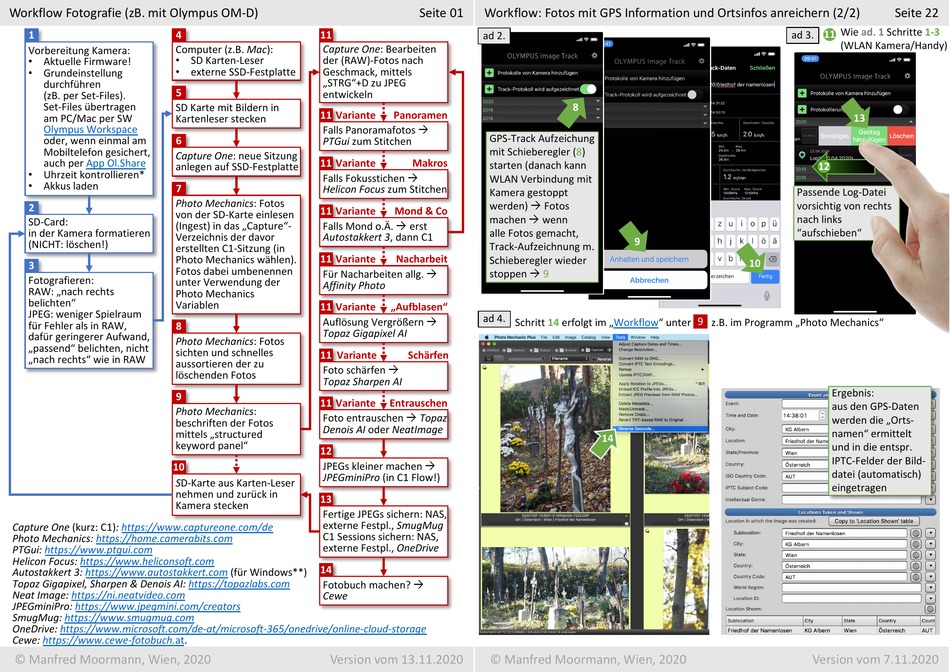
Task: Click the 'KG Albern' cell in the Location Shown table
Action: 822,630
